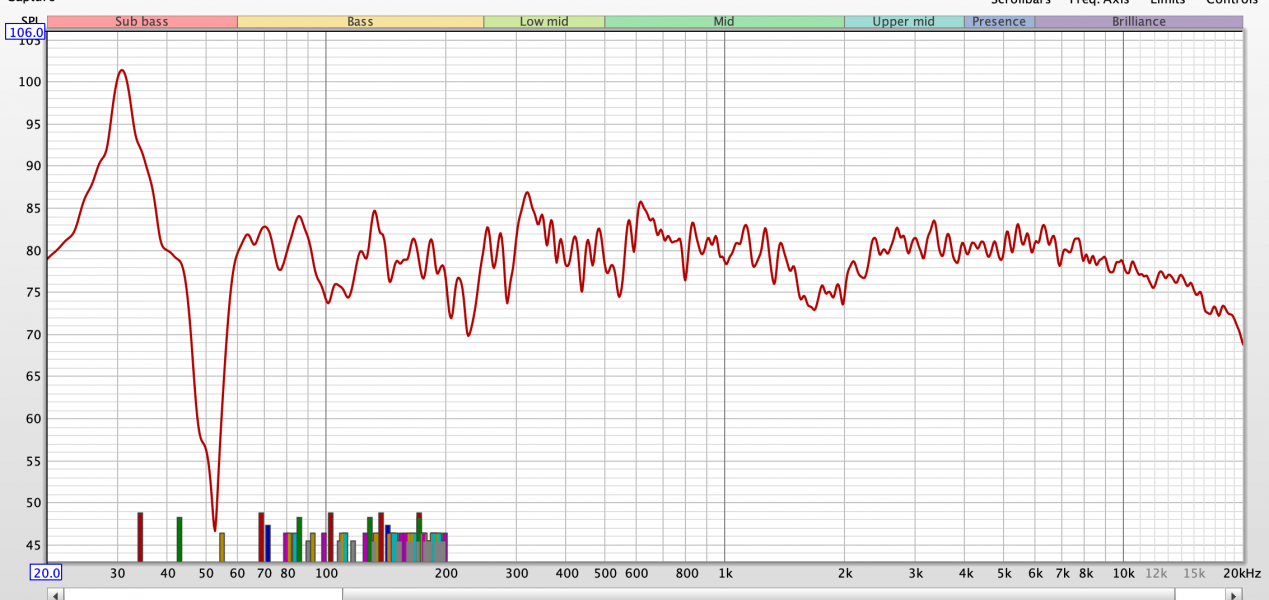Click the dark red modal bar near 34 Hz
Viewport: 1269px width, 600px height.
pos(140,537)
